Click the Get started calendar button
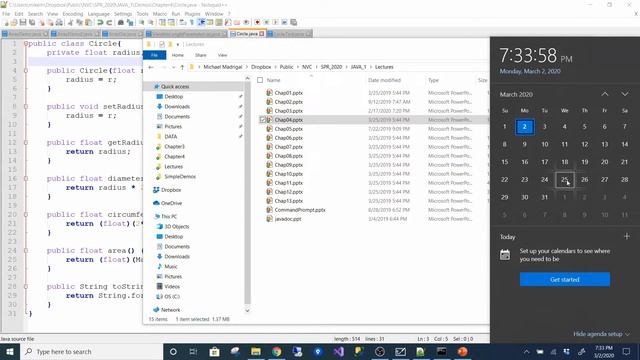This screenshot has height=360, width=640. click(565, 280)
